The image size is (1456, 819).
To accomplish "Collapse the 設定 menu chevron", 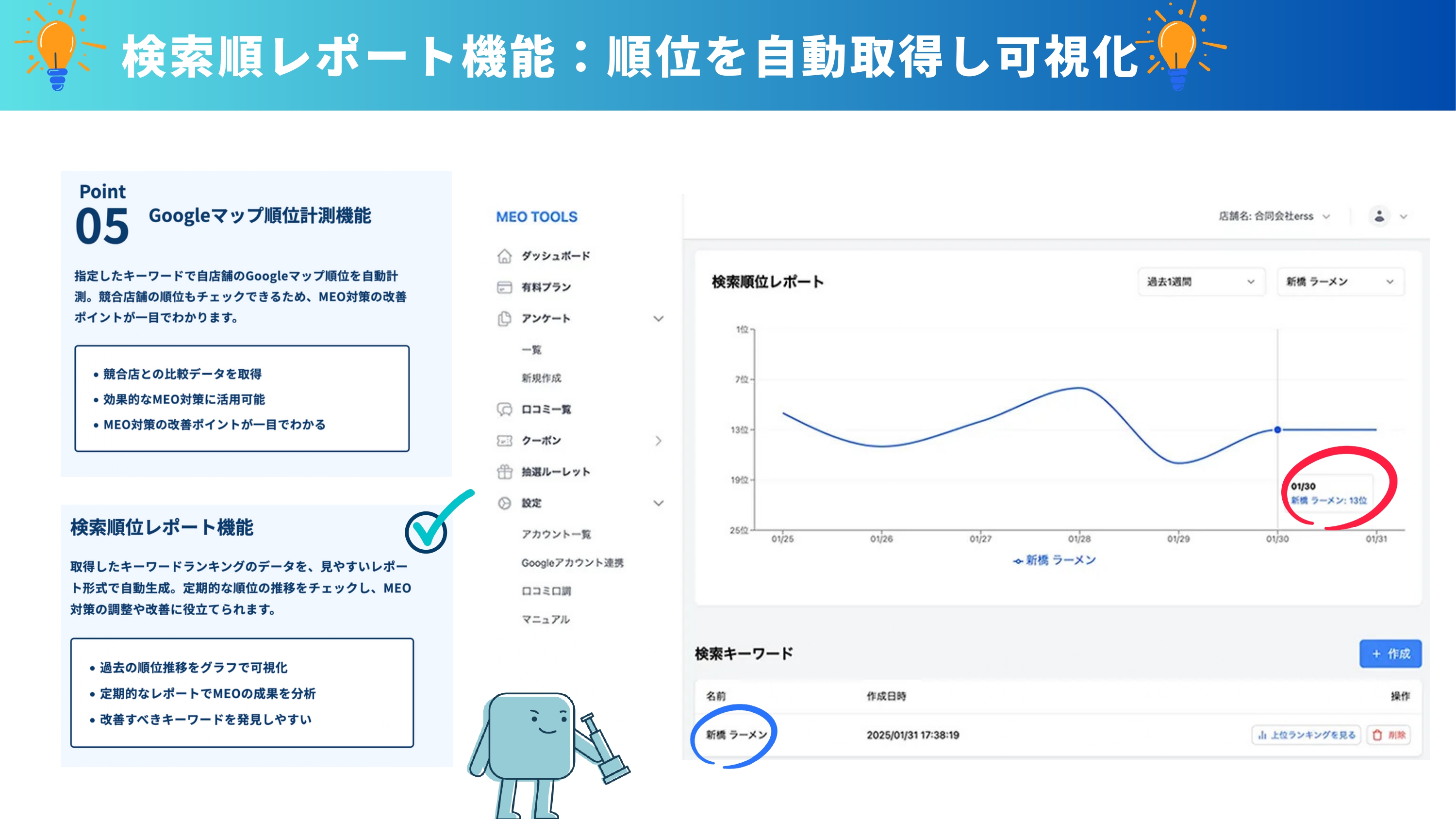I will (659, 503).
